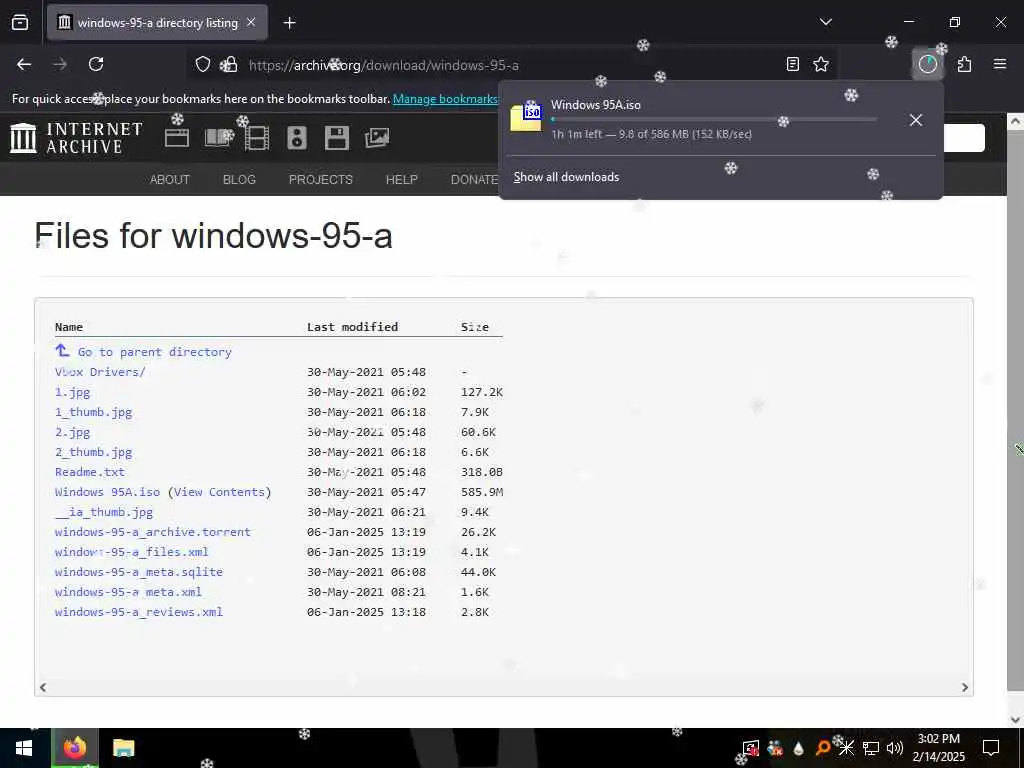Image resolution: width=1024 pixels, height=768 pixels.
Task: Click the volume speaker tray icon
Action: click(895, 748)
